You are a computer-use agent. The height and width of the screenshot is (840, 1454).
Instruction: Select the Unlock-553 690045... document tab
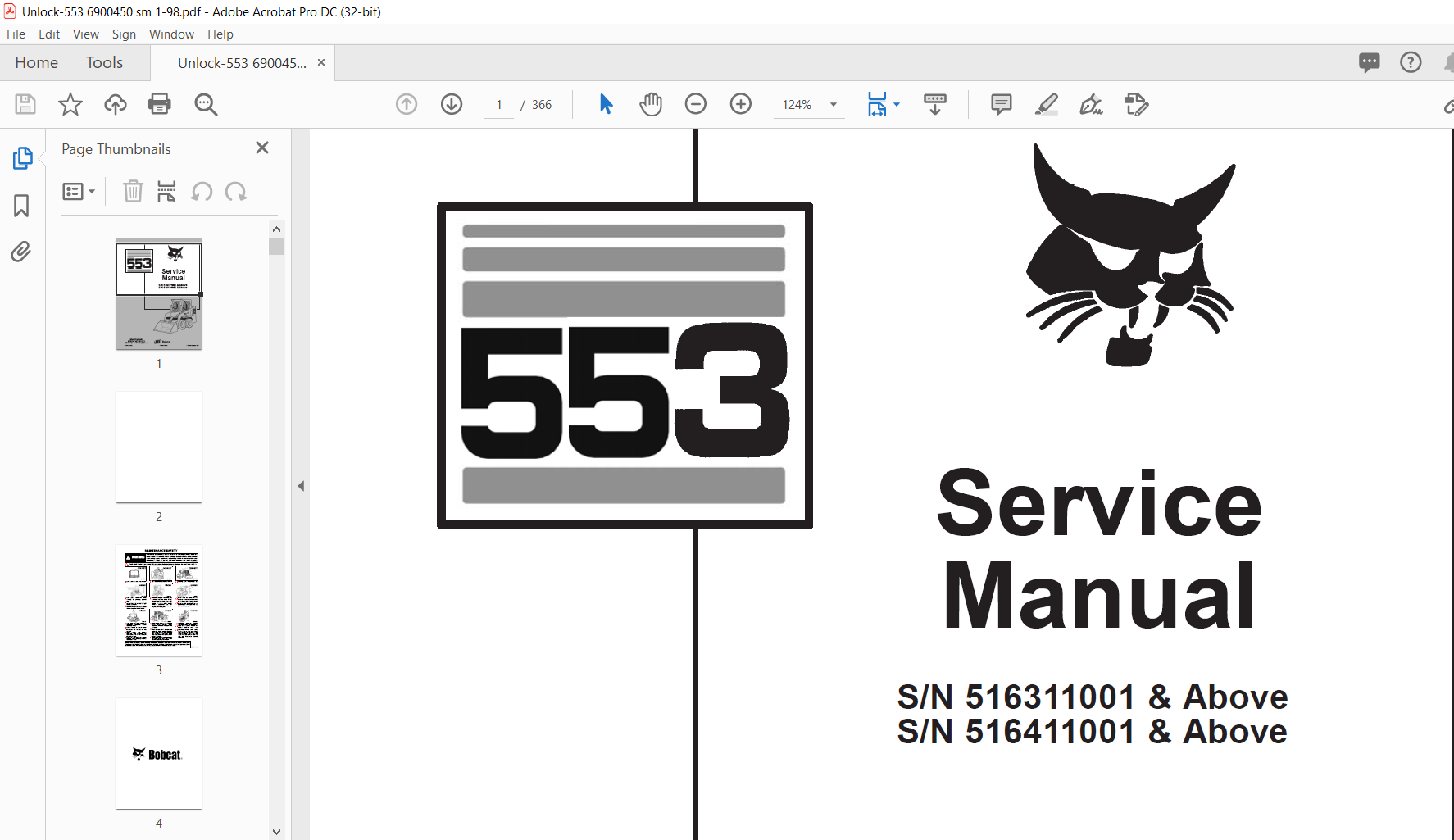click(242, 63)
